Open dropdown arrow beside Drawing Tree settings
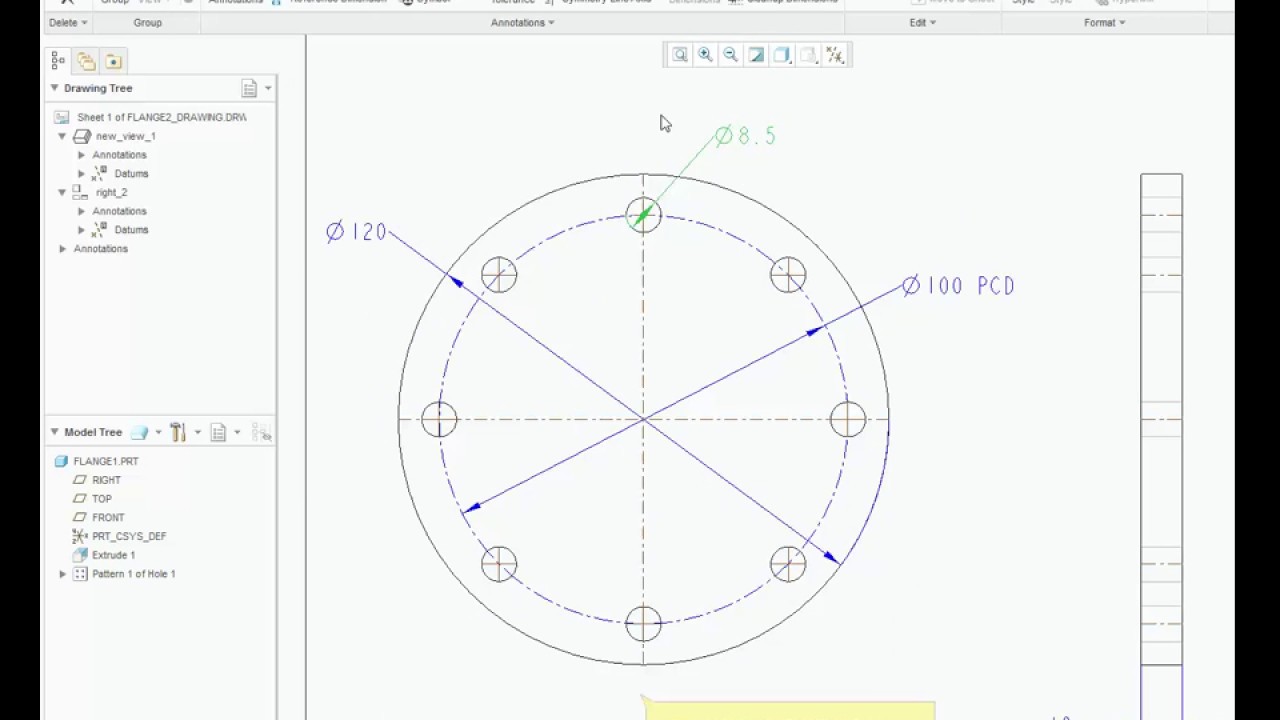Image resolution: width=1280 pixels, height=720 pixels. coord(268,88)
